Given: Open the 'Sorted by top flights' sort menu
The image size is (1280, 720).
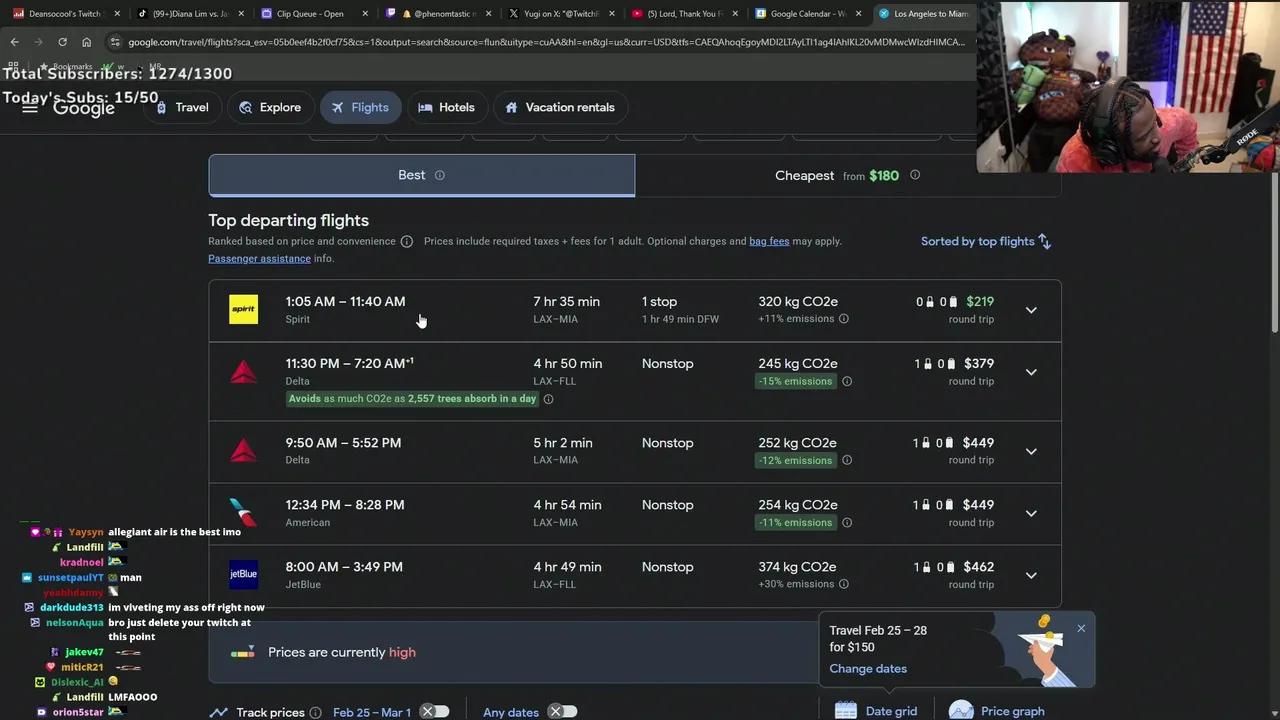Looking at the screenshot, I should point(985,241).
